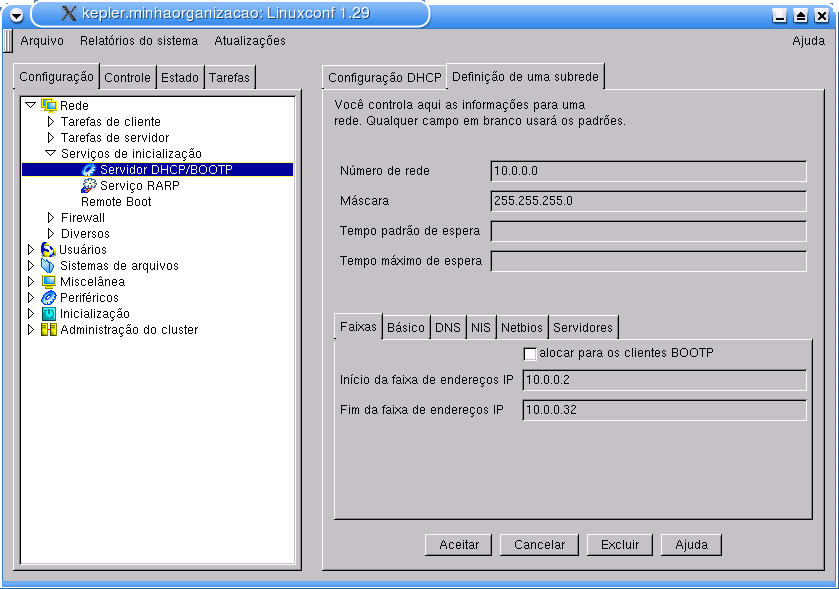The width and height of the screenshot is (839, 589).
Task: Select Tarefas de cliente tree item
Action: tap(111, 121)
